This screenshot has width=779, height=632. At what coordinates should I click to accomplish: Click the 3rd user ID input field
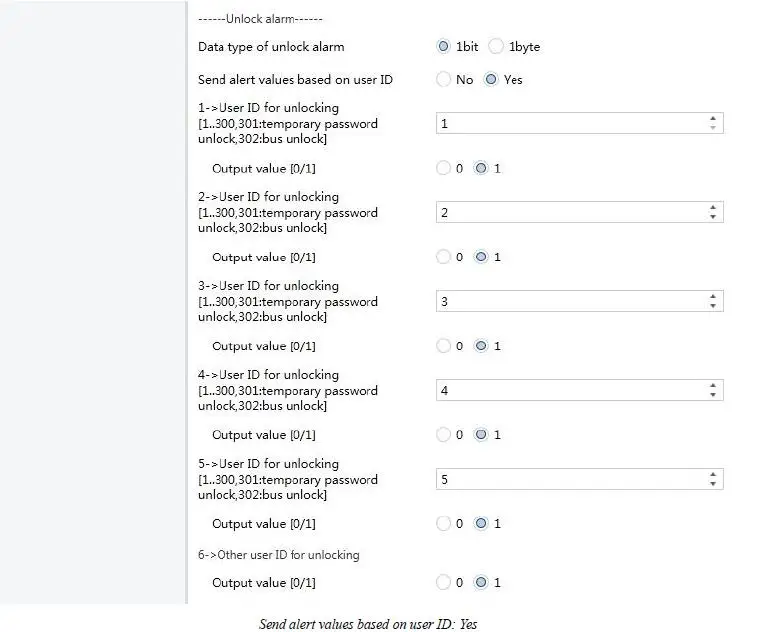coord(570,301)
